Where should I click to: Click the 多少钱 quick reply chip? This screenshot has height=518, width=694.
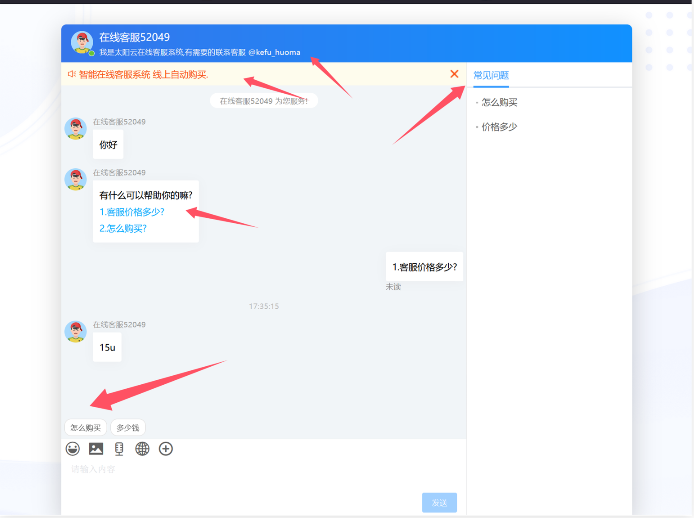pyautogui.click(x=128, y=428)
